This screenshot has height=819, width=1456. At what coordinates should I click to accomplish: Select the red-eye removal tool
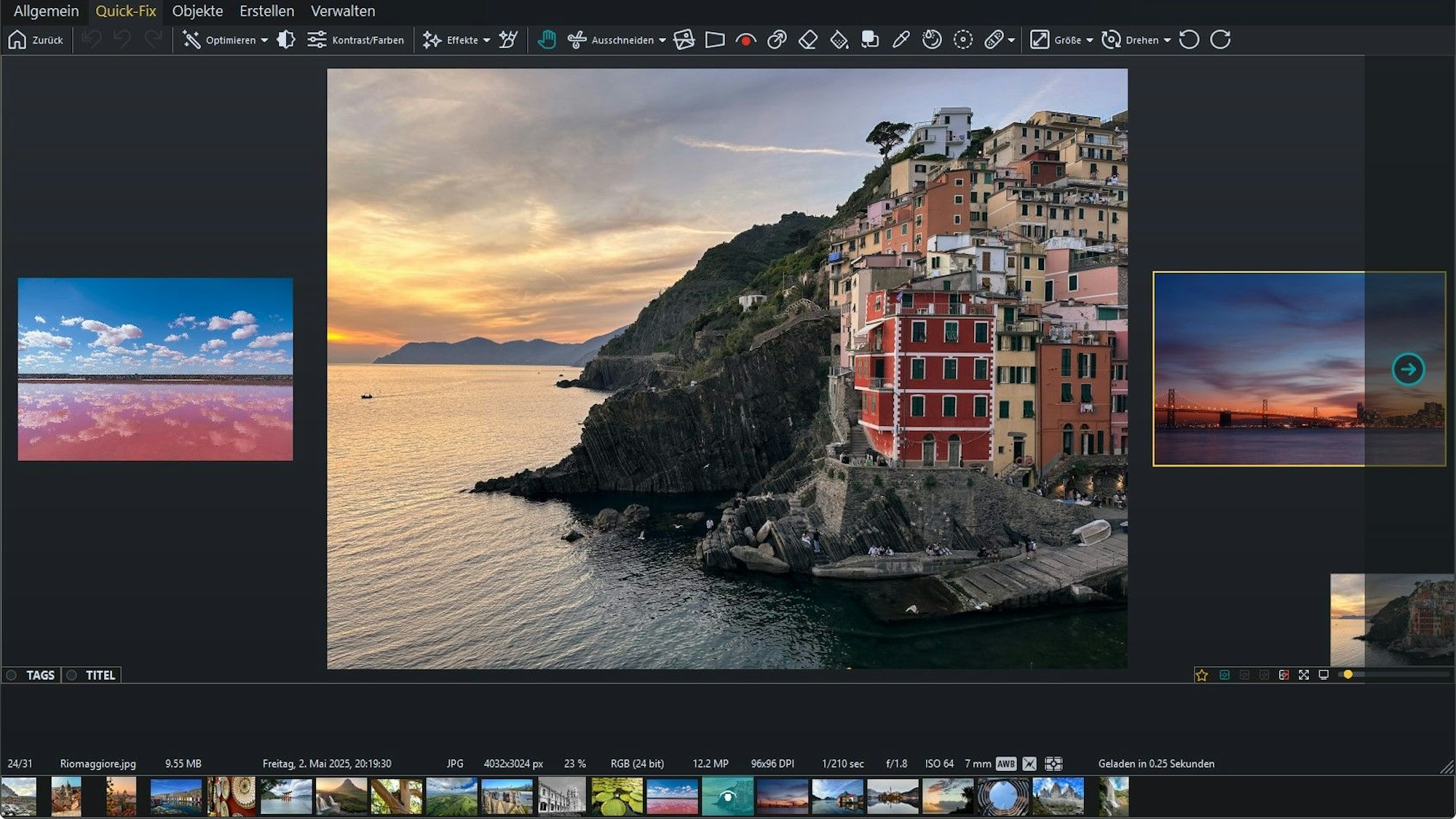tap(745, 40)
